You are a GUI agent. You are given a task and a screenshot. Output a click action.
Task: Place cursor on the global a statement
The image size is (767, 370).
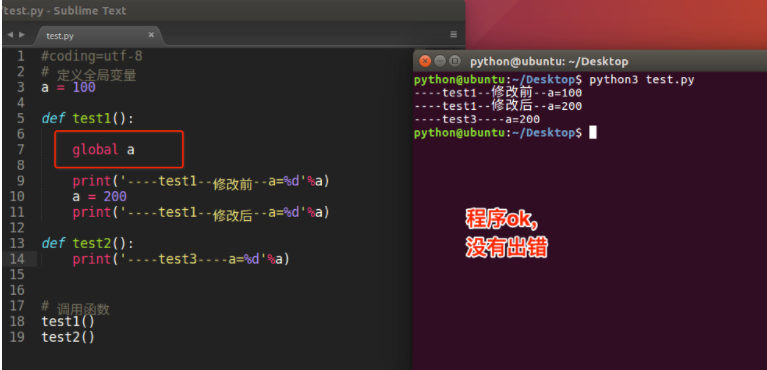pyautogui.click(x=103, y=150)
